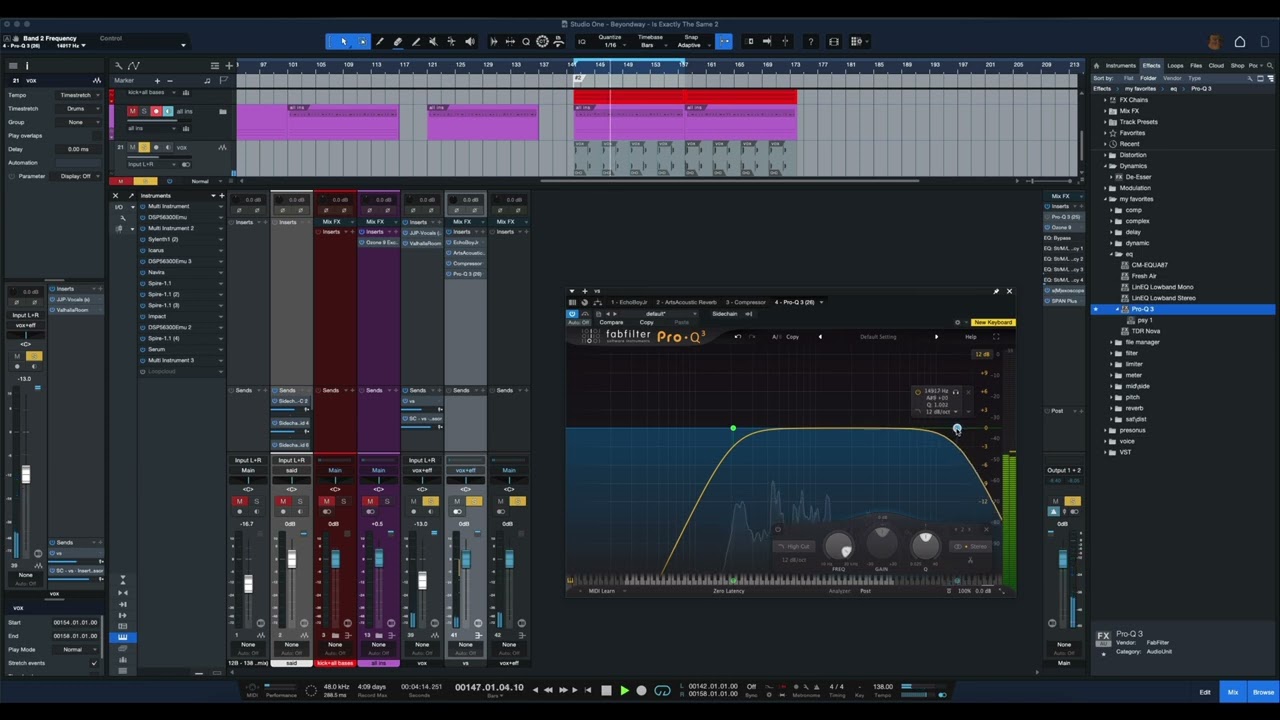
Task: Click the Stop transport button
Action: click(606, 690)
